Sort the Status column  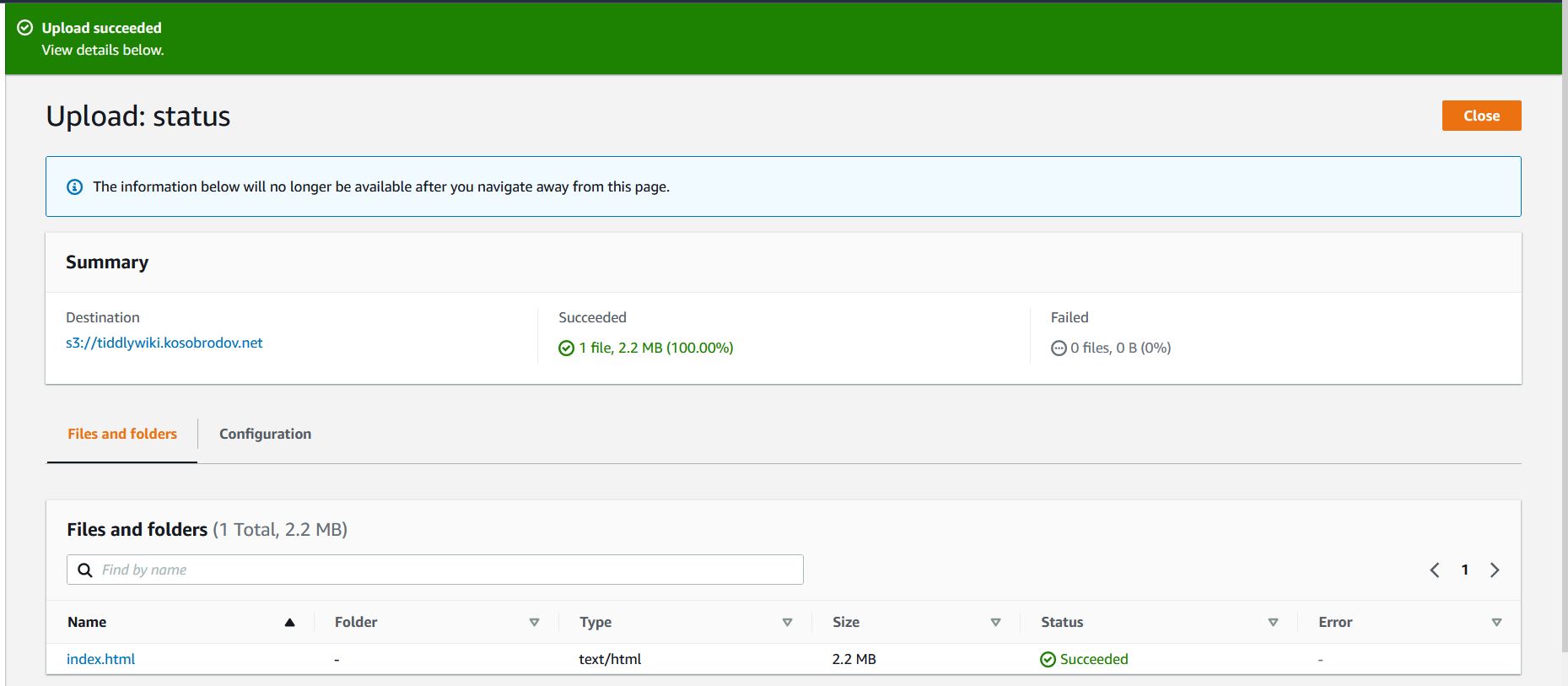point(1273,623)
